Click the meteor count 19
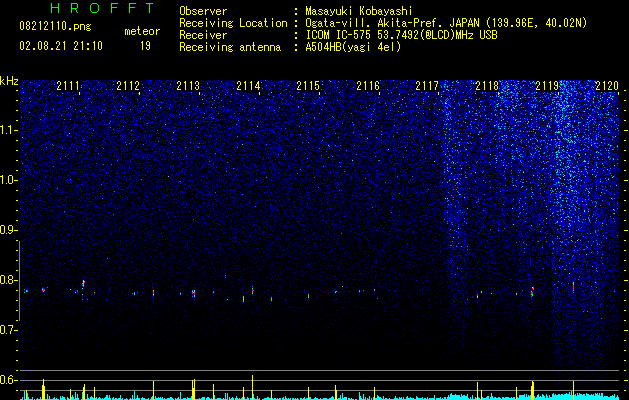The width and height of the screenshot is (629, 400). [145, 46]
